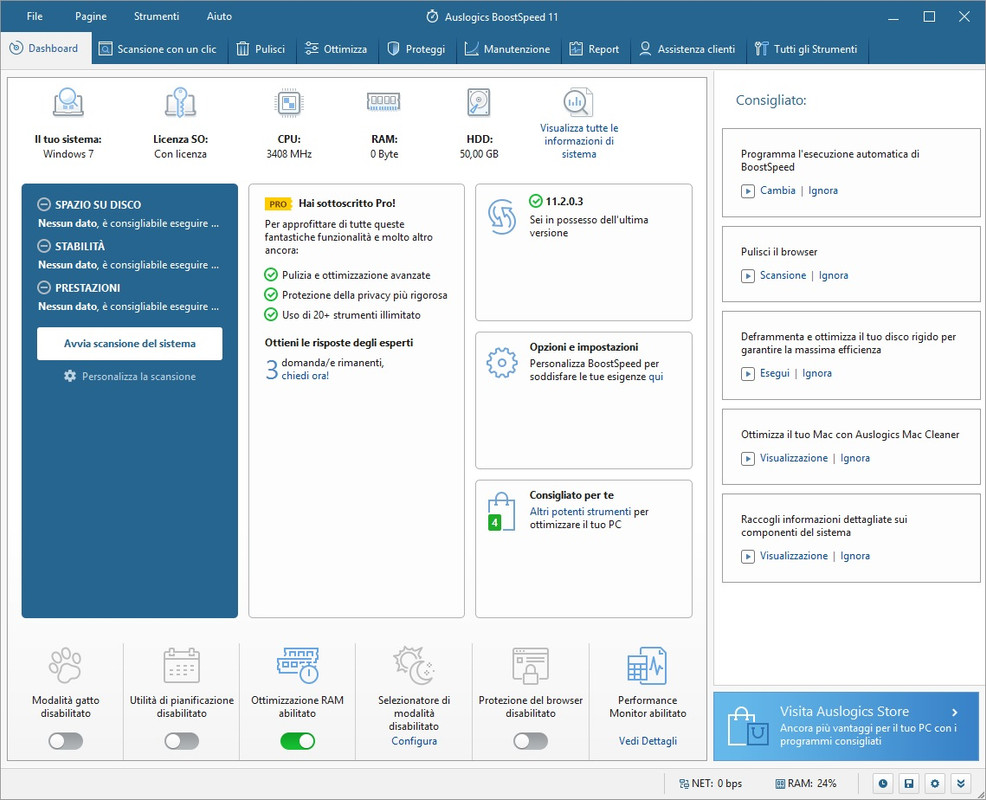Screen dimensions: 986x800
Task: Click Ignora for automatic BoostSpeed scheduling
Action: [823, 191]
